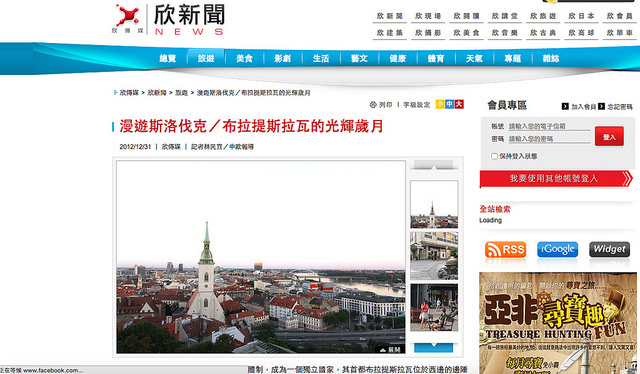Click the 加入會員 link

(584, 107)
